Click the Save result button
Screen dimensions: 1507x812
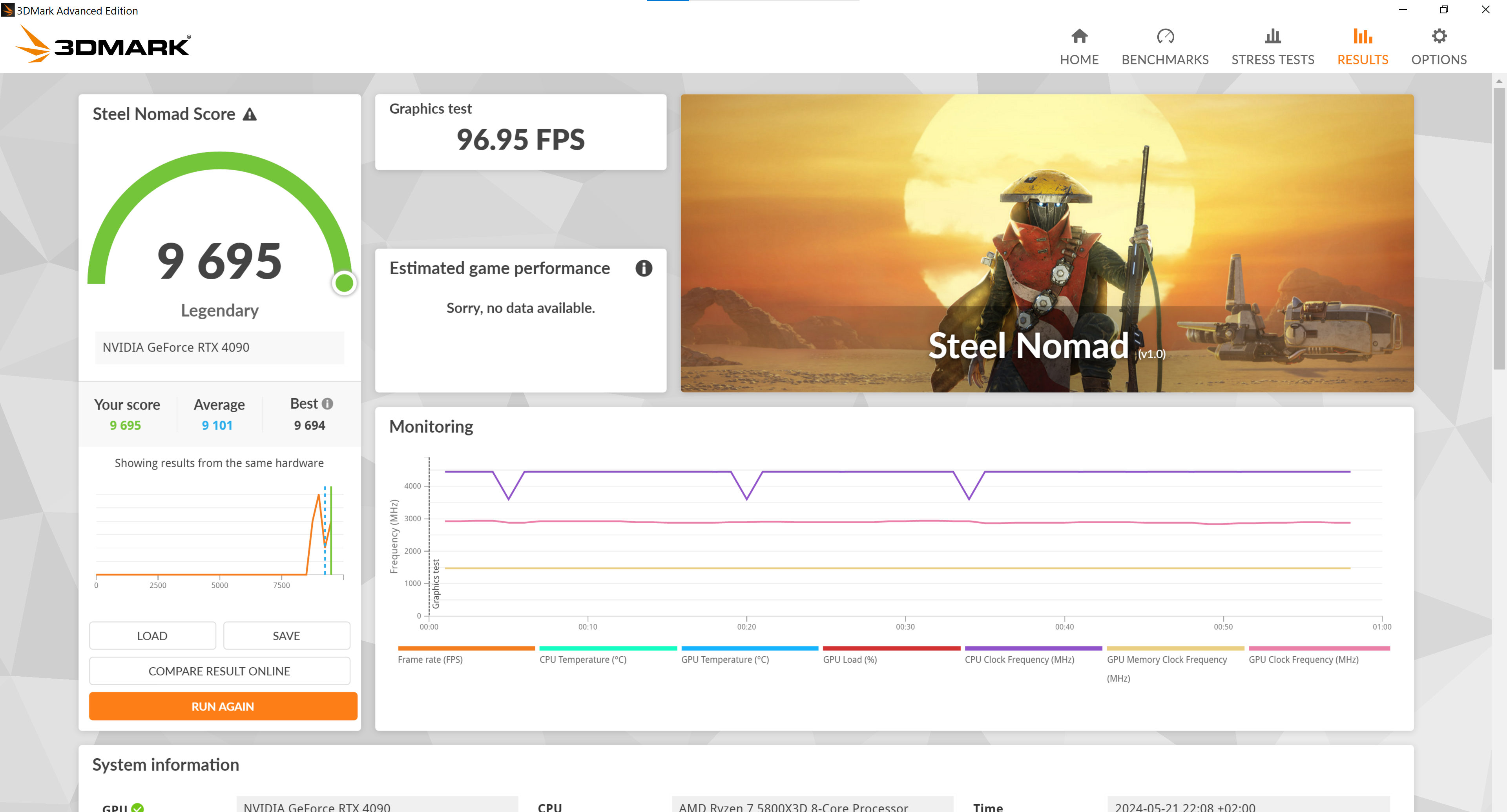pyautogui.click(x=286, y=635)
